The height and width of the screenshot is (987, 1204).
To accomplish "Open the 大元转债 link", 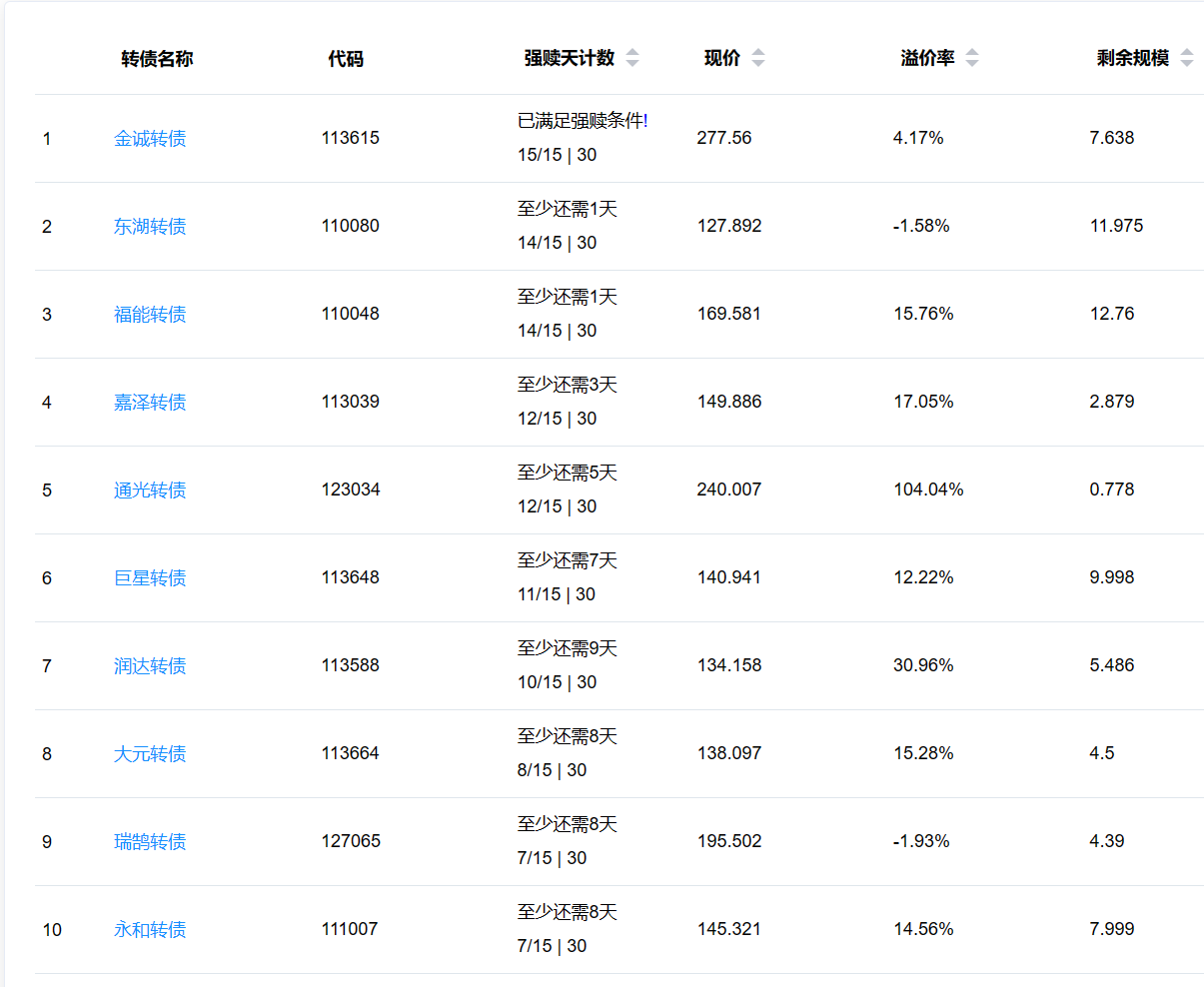I will click(150, 754).
